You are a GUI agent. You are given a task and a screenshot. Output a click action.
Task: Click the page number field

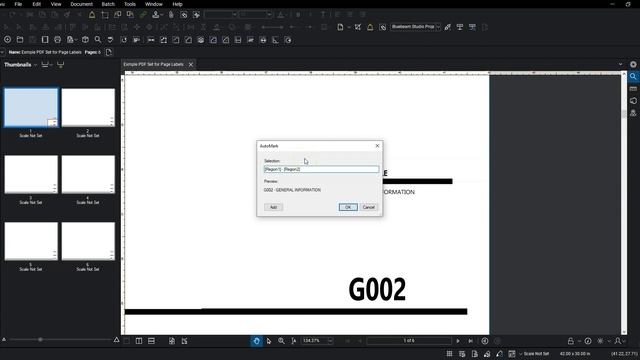[x=409, y=341]
